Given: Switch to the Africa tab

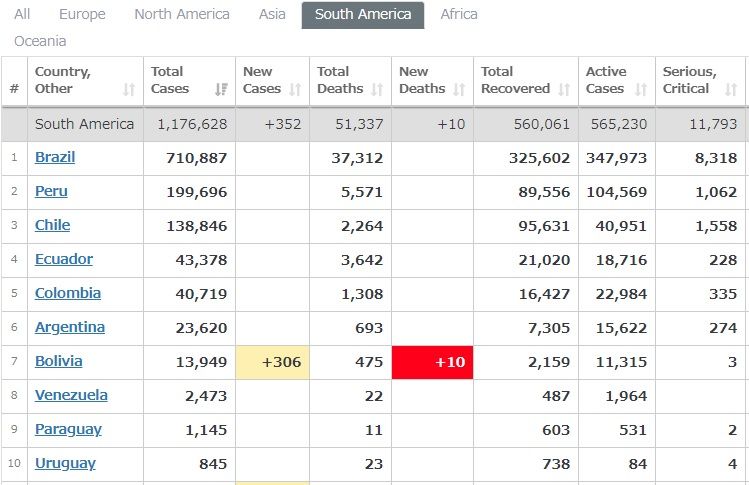Looking at the screenshot, I should point(459,15).
